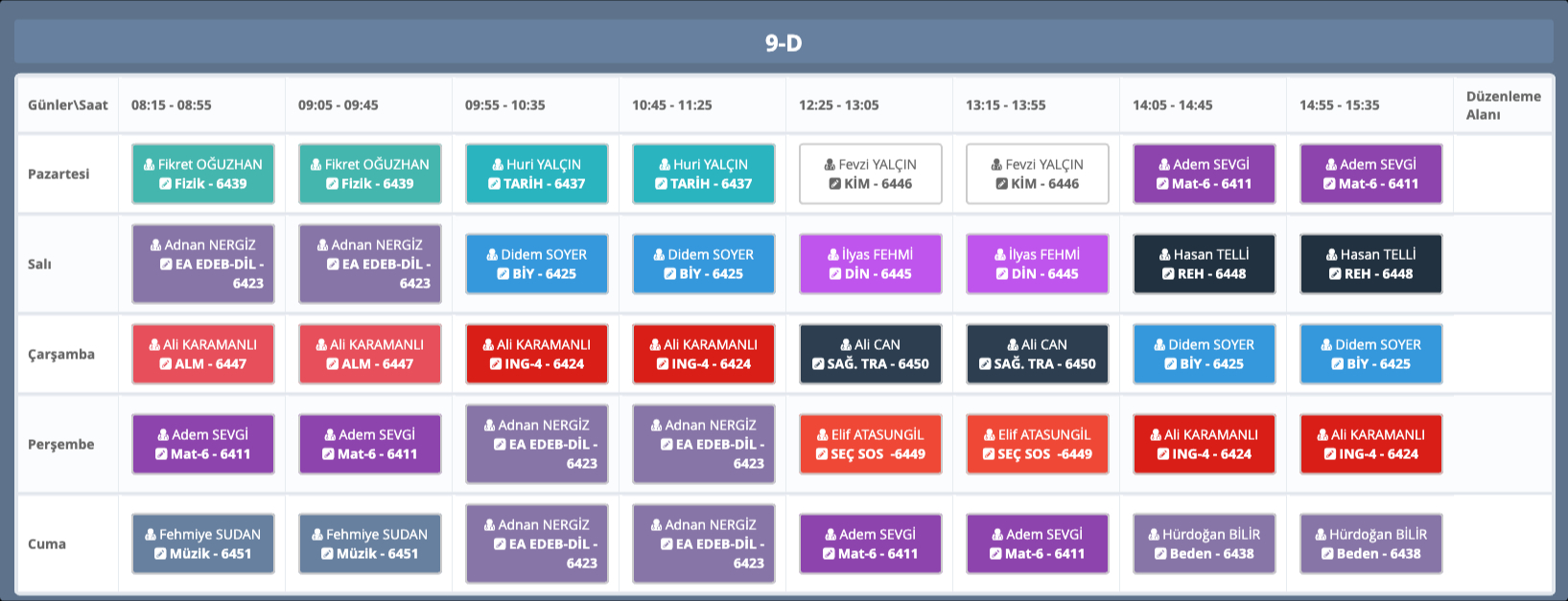Viewport: 1568px width, 601px height.
Task: Select Tuesday 10:45 BİY lesson card
Action: pyautogui.click(x=704, y=265)
